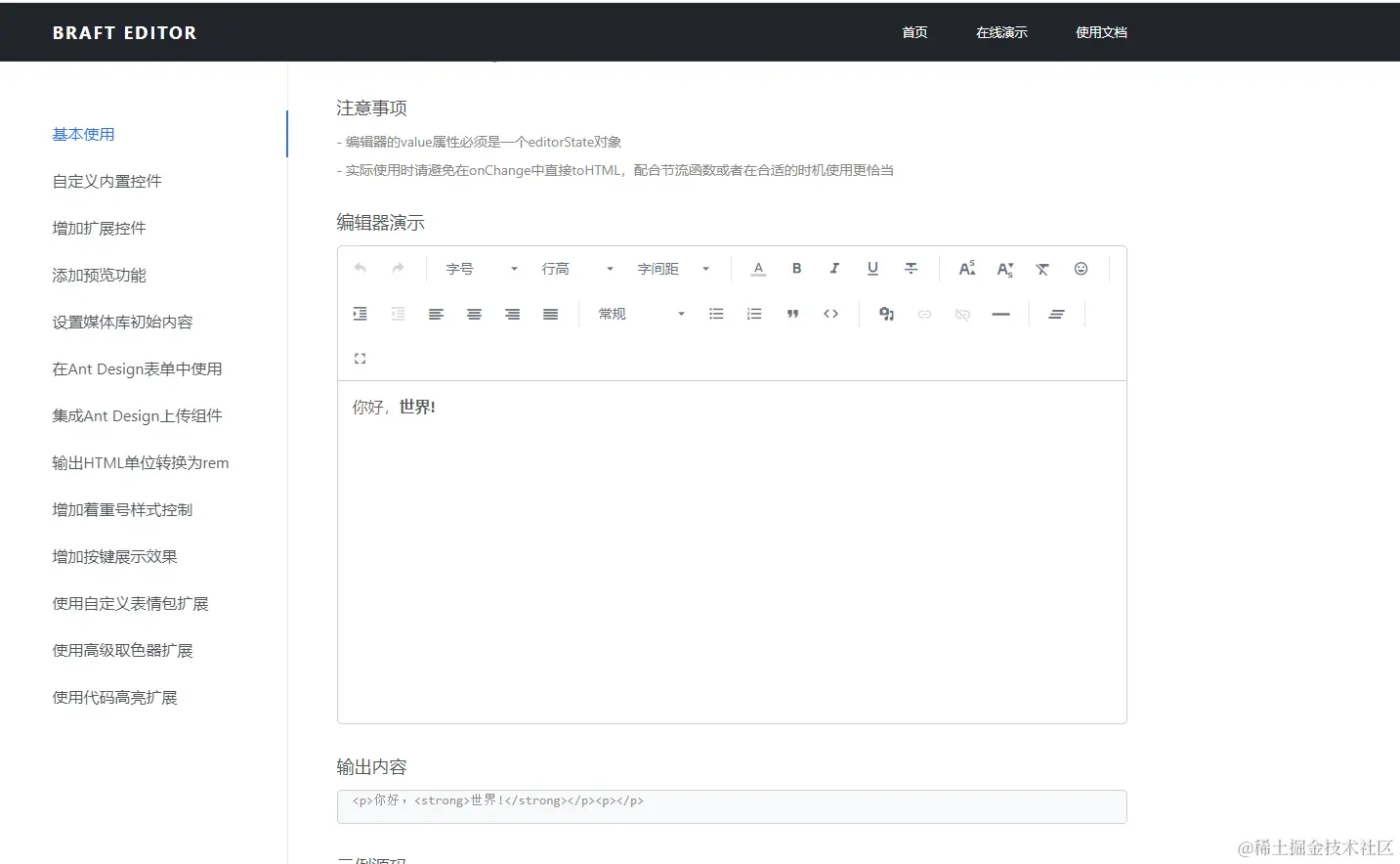The height and width of the screenshot is (864, 1400).
Task: Open 使用高级取色器扩展 sidebar link
Action: (122, 650)
